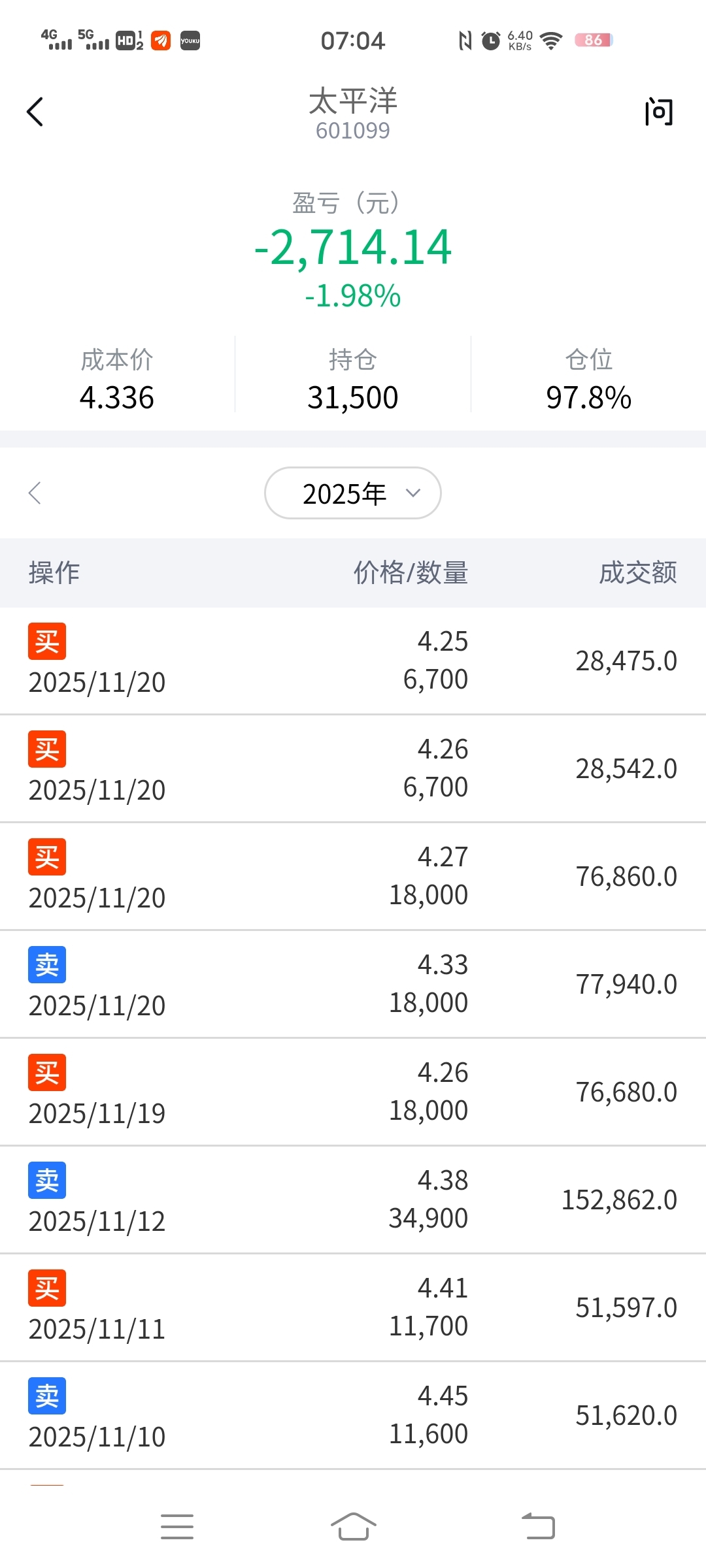Select the 价格/数量 column header
706x1568 pixels.
point(411,573)
